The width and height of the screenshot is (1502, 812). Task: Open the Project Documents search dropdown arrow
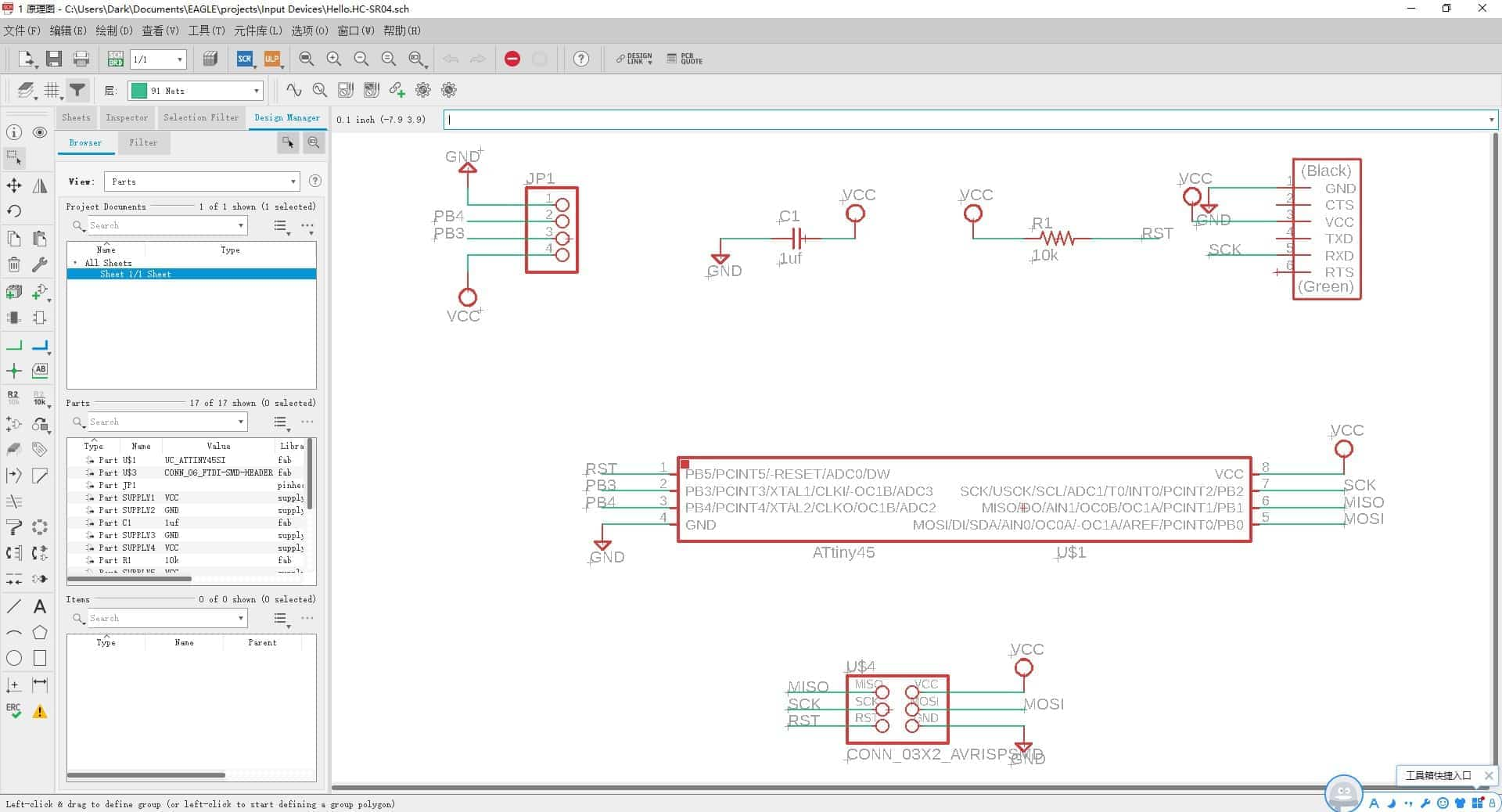click(x=240, y=225)
